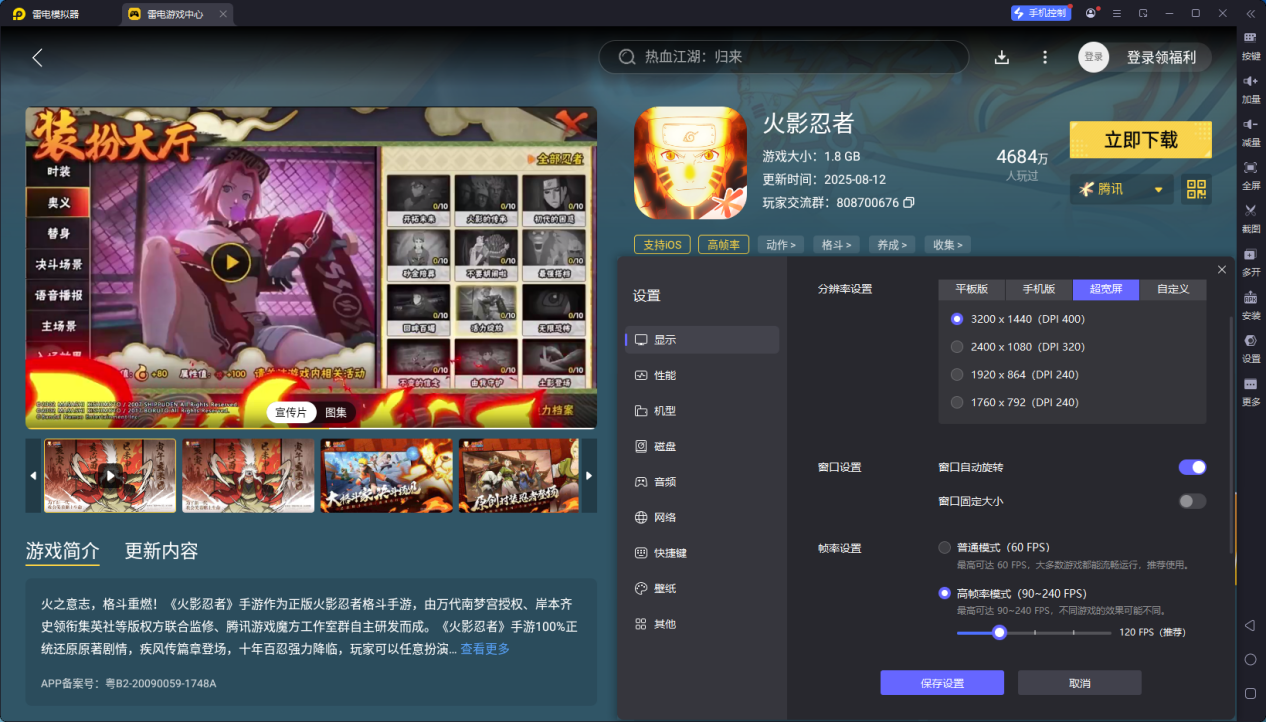The height and width of the screenshot is (722, 1266).
Task: Open the 音频 settings section
Action: click(x=702, y=482)
